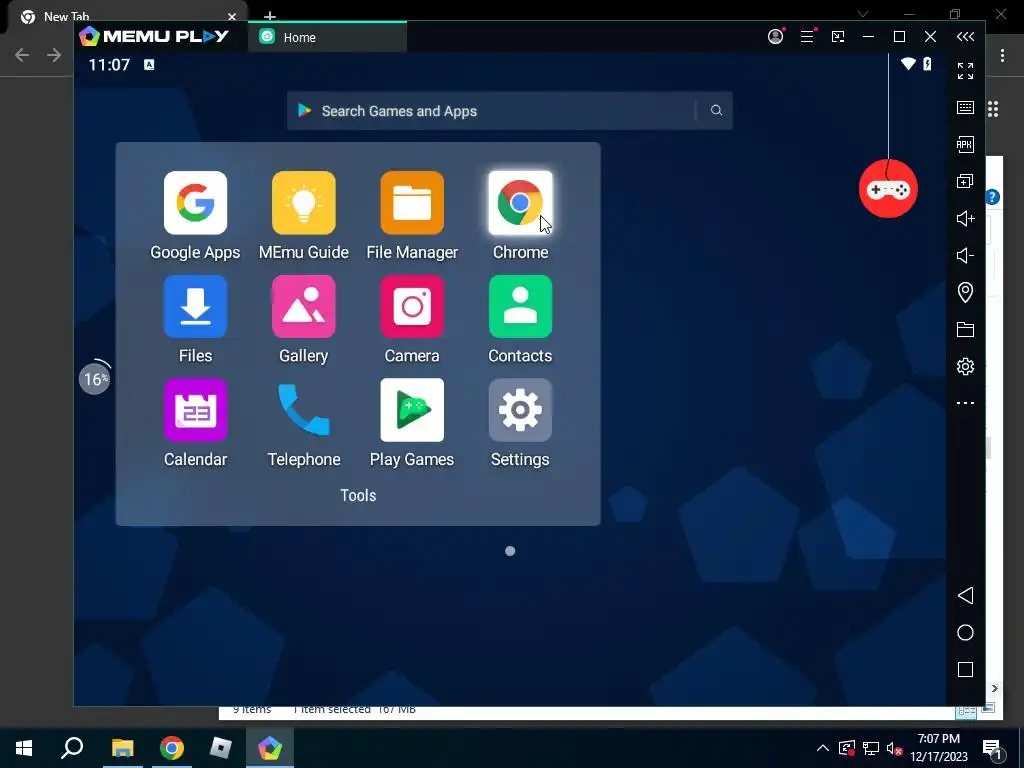
Task: Collapse the MEmu sidebar with arrows
Action: point(965,37)
